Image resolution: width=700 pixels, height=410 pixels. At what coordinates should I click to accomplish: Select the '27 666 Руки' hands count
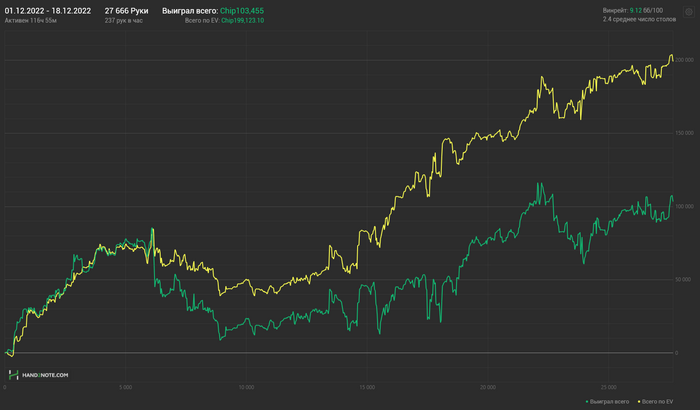(126, 11)
